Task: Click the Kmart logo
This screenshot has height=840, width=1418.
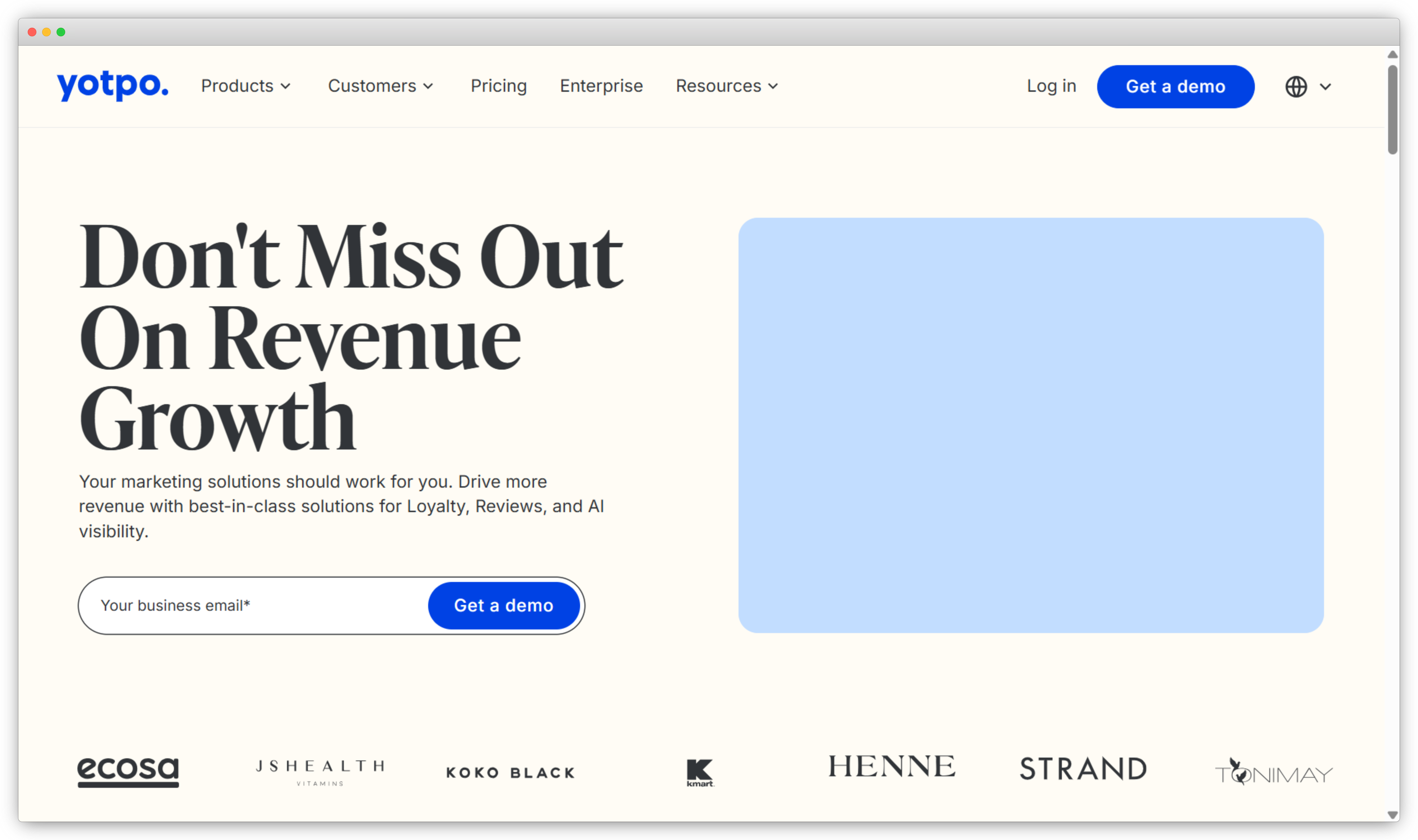Action: pos(700,773)
